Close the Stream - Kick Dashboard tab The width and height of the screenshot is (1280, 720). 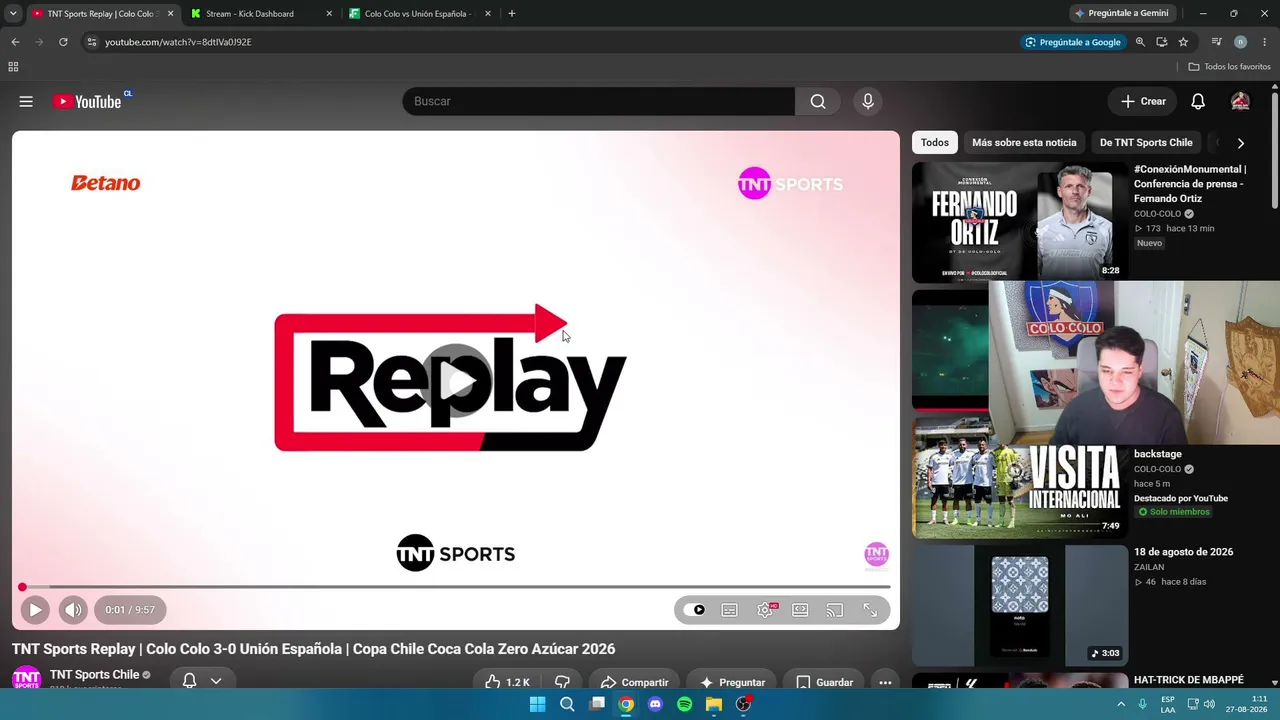point(329,14)
